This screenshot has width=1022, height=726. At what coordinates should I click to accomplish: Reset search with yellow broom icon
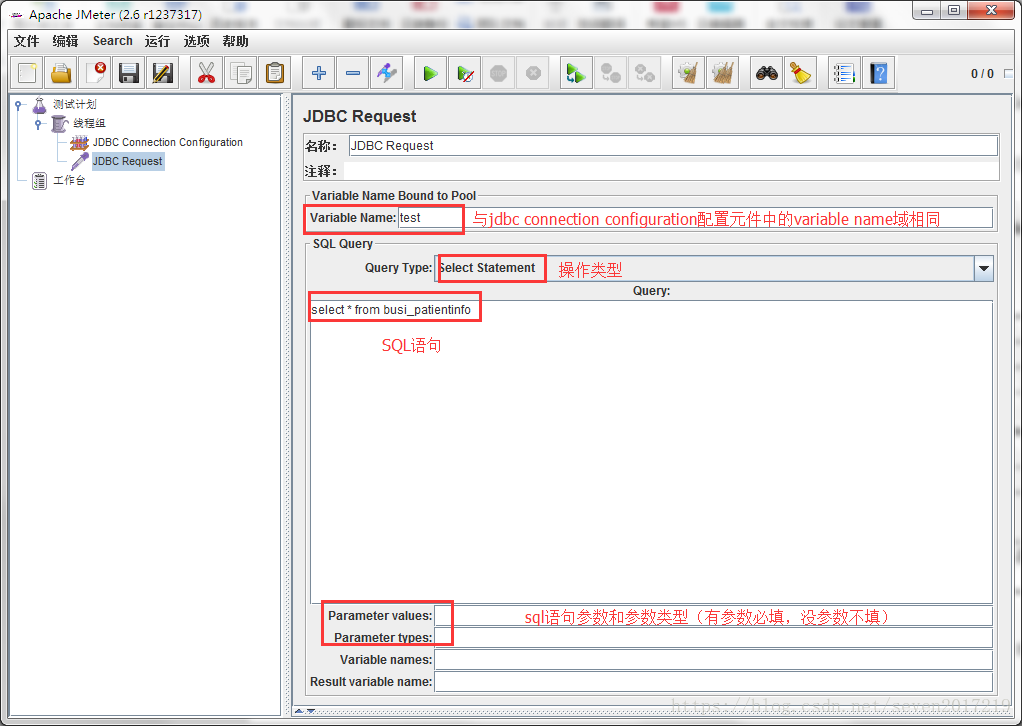(x=800, y=73)
